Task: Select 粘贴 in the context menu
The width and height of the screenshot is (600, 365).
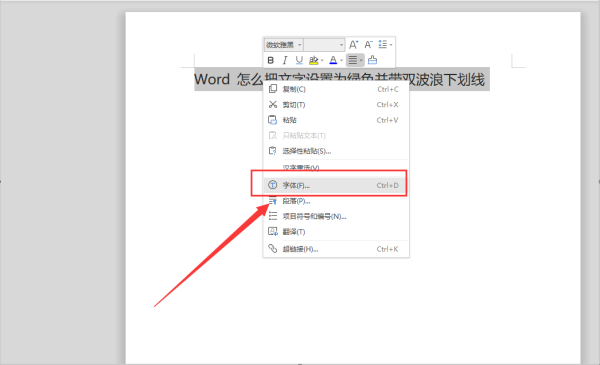Action: point(336,120)
